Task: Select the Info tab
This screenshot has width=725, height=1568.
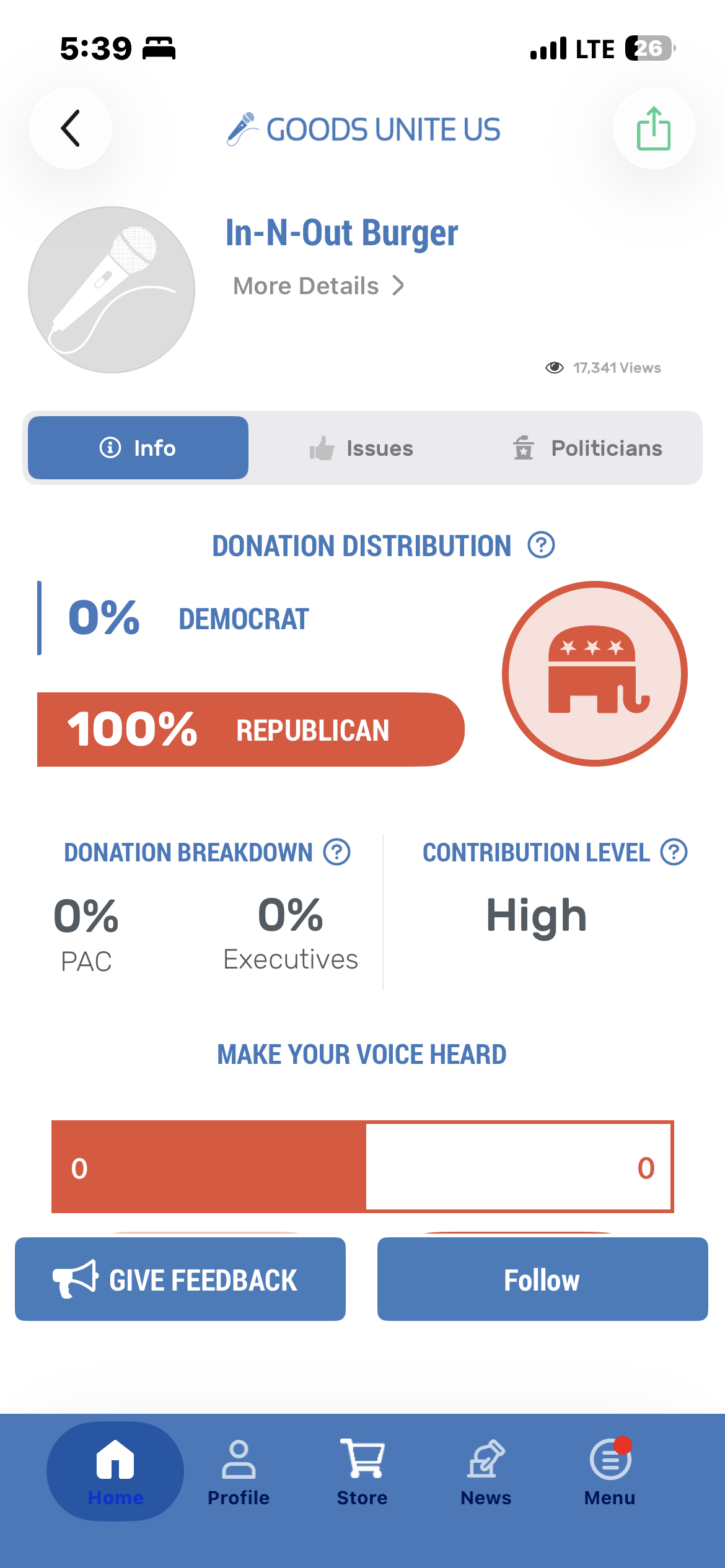Action: click(138, 448)
